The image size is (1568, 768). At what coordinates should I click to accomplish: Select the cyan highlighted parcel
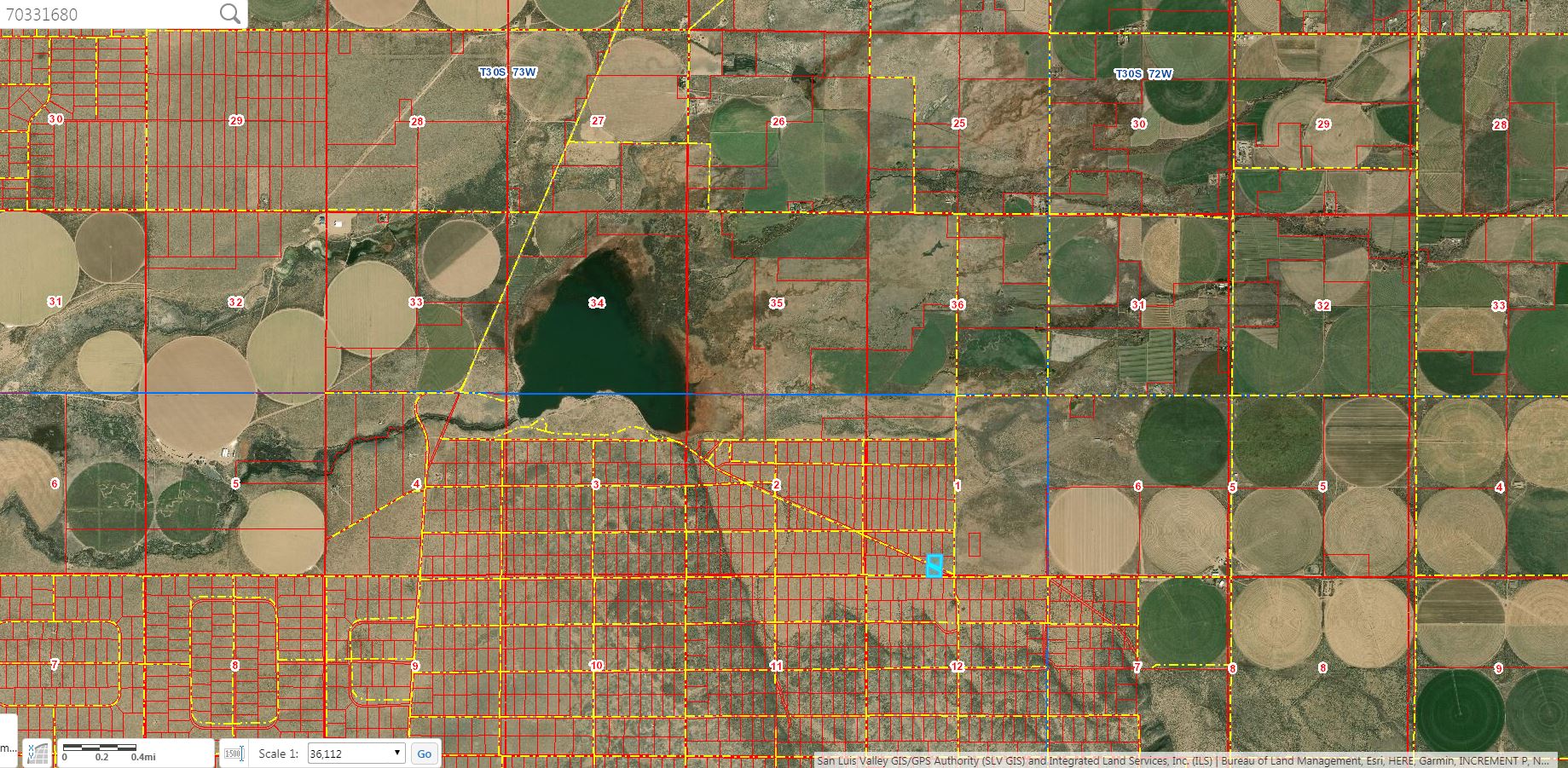(934, 565)
